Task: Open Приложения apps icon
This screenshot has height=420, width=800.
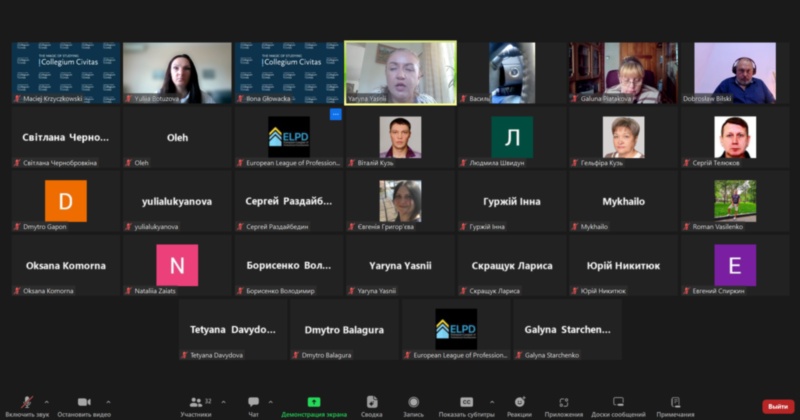Action: 564,402
